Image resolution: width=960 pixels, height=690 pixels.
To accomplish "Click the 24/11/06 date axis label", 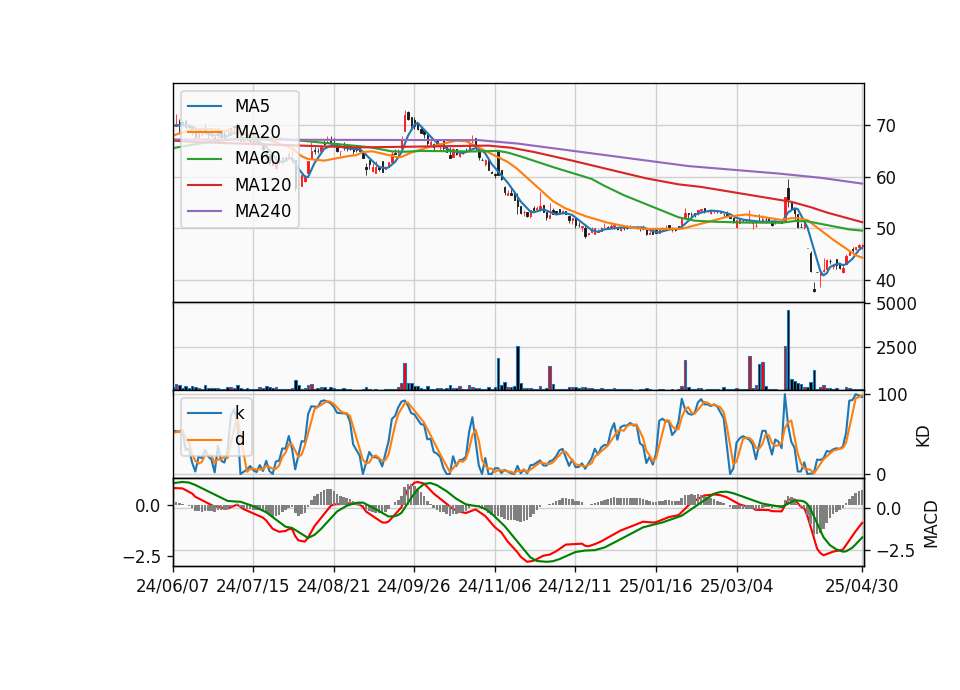I will [495, 586].
